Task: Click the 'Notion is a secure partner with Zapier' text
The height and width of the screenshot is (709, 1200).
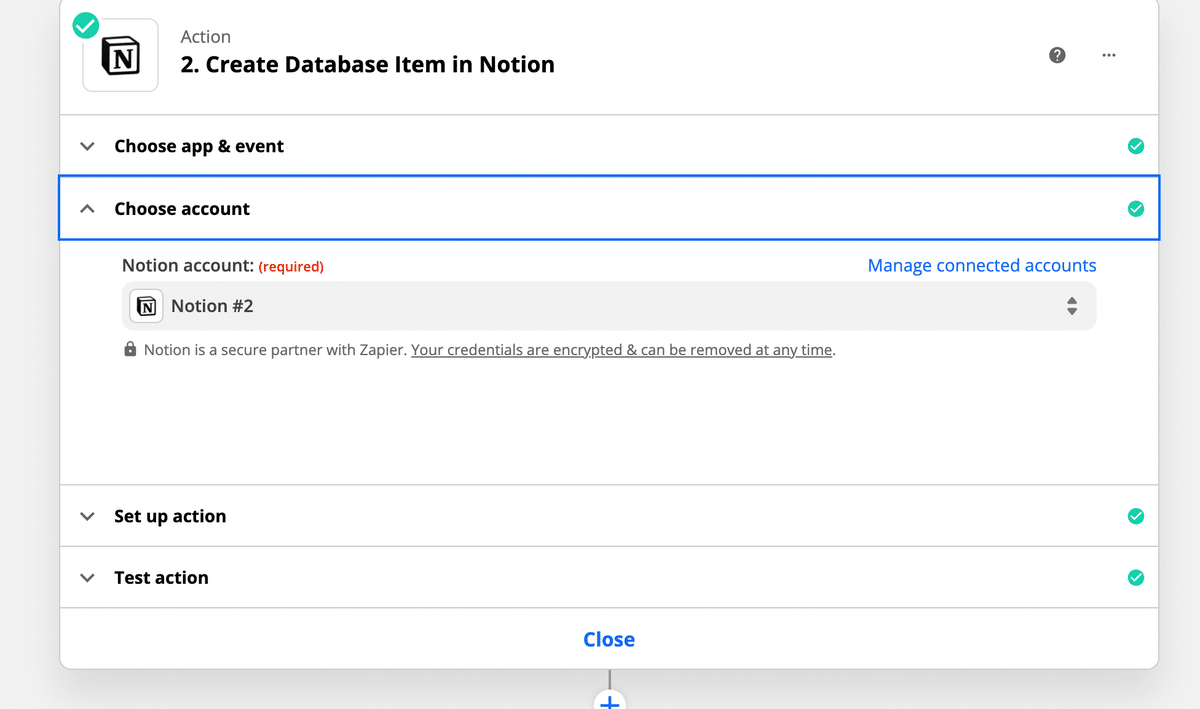Action: click(275, 350)
